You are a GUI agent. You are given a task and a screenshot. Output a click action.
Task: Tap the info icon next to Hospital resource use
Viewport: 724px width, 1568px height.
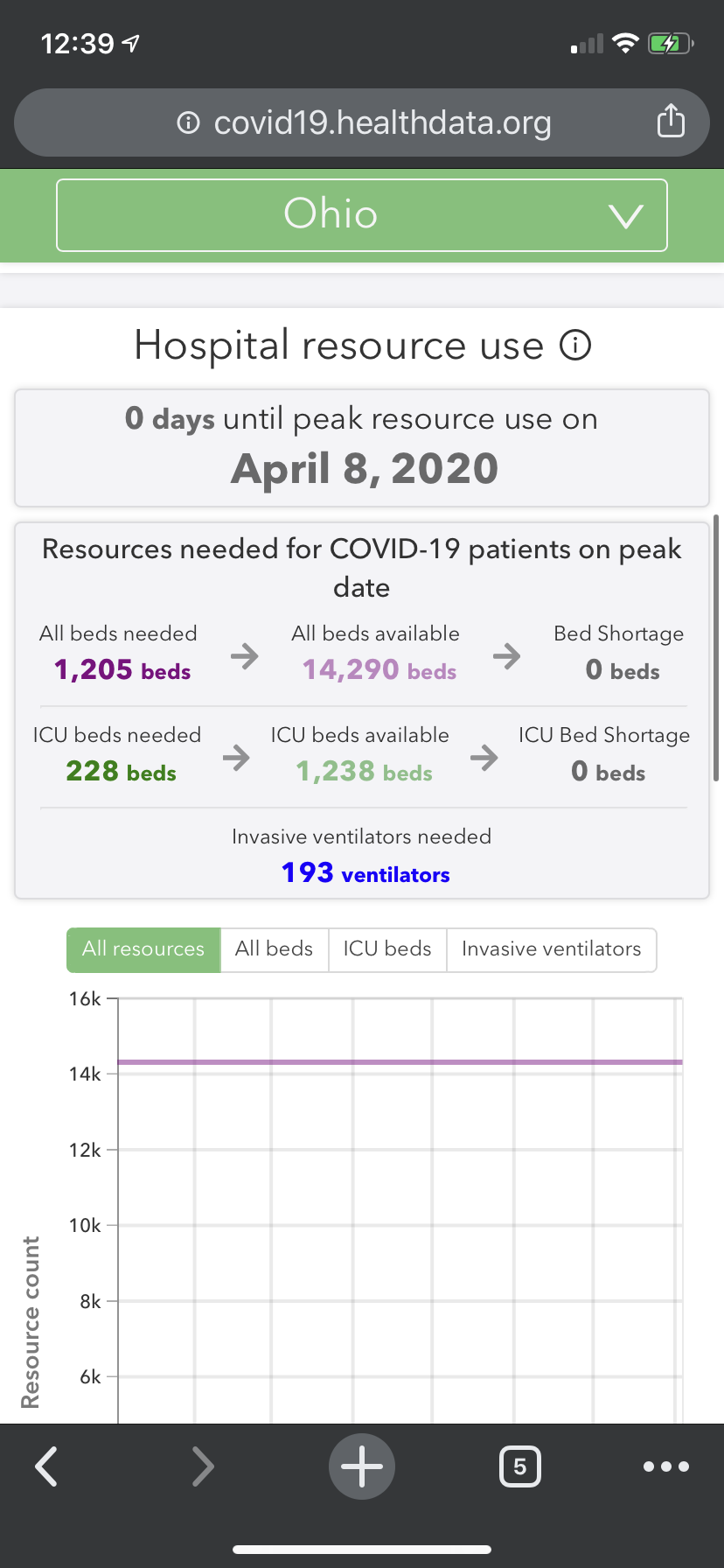coord(575,346)
